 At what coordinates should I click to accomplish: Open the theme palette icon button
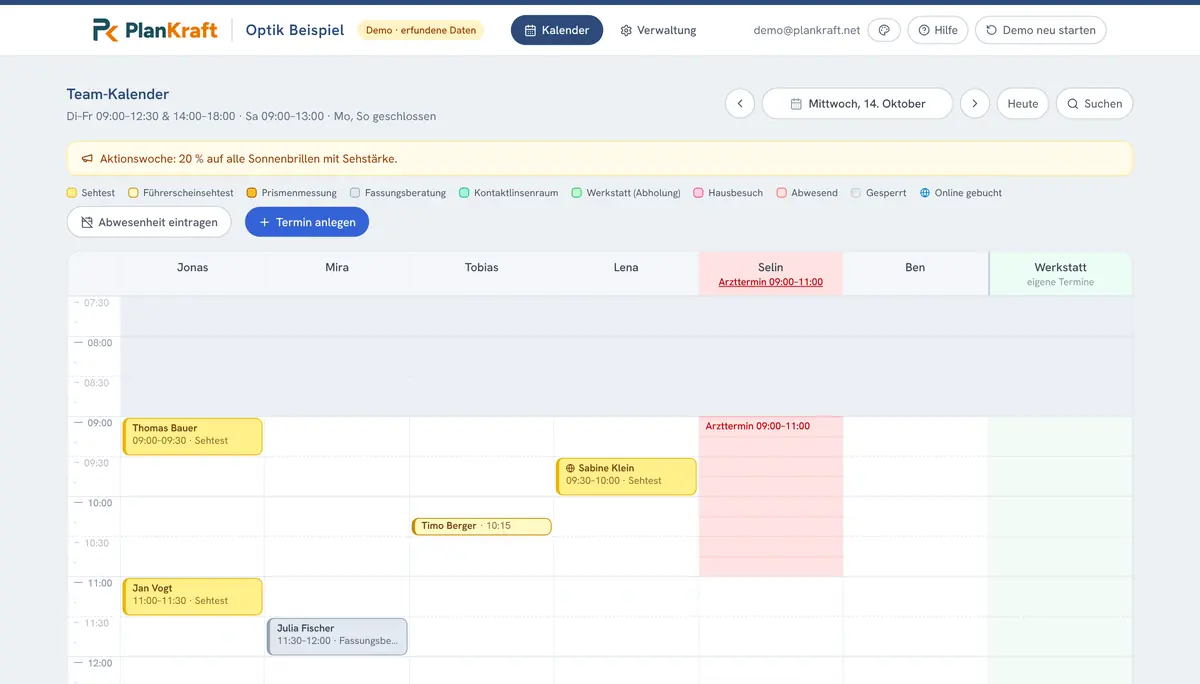(884, 30)
